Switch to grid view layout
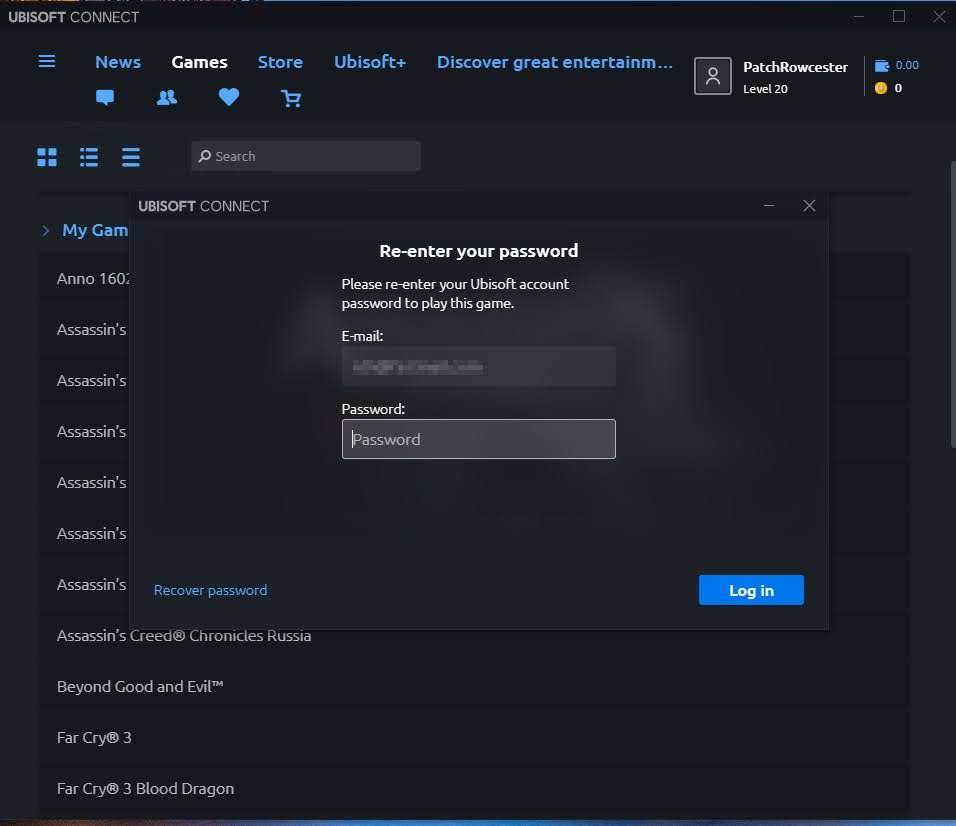The image size is (956, 826). click(47, 157)
